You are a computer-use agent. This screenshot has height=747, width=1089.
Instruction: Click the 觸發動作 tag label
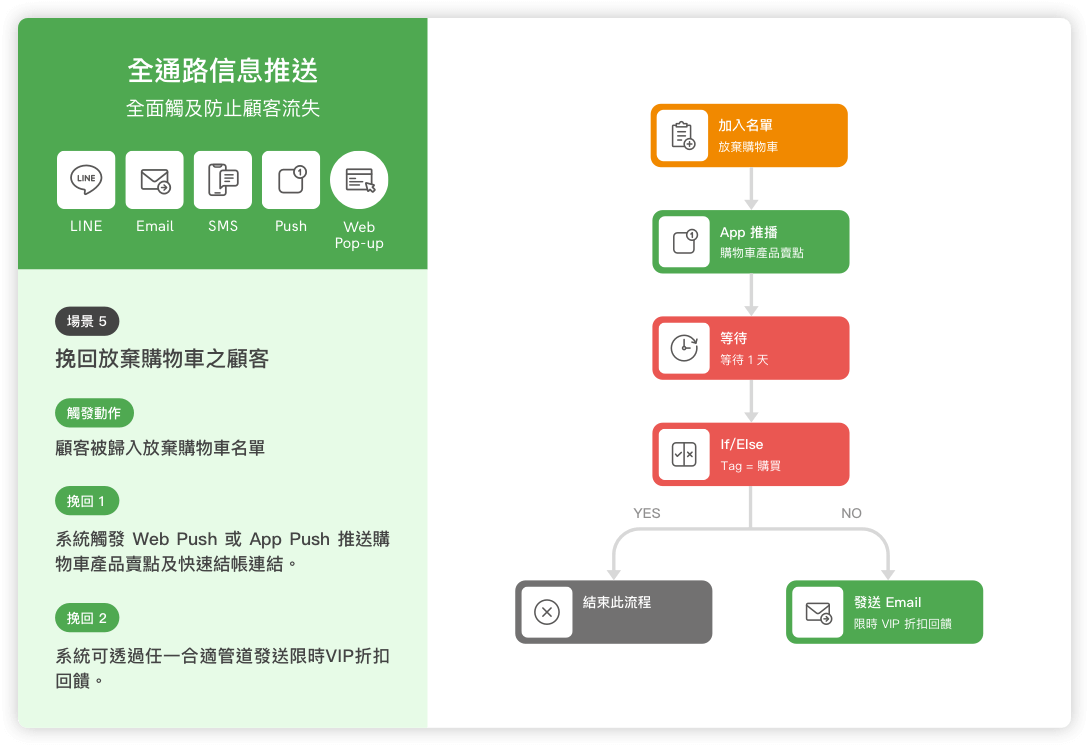(x=94, y=412)
